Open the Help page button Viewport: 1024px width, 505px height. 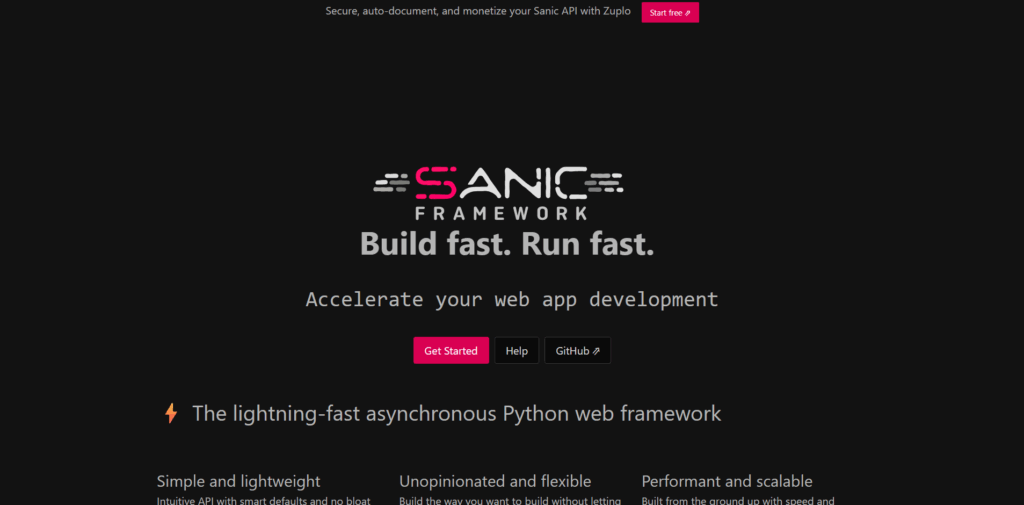tap(517, 351)
